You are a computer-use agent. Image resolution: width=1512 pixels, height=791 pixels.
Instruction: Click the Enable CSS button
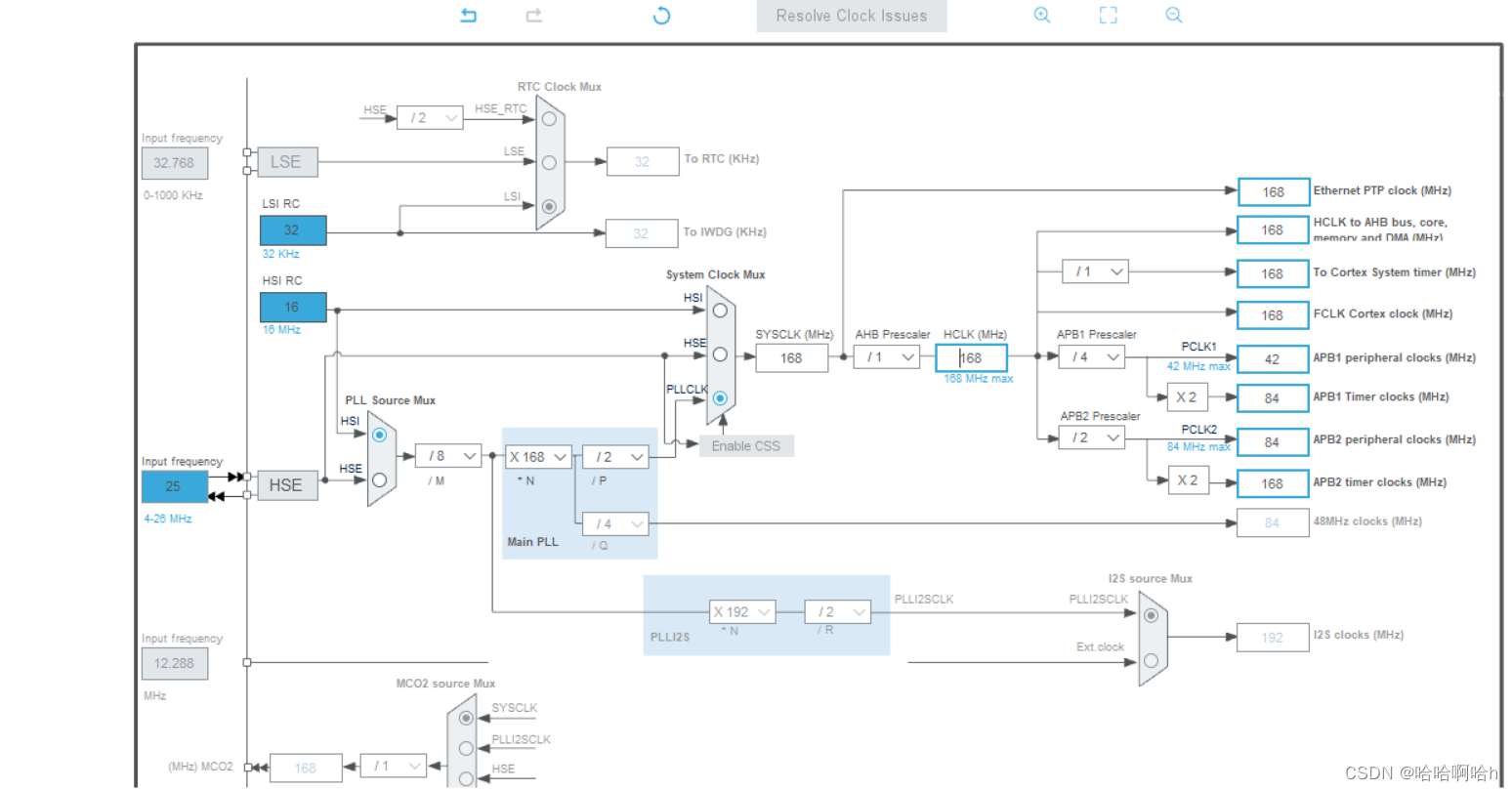point(745,446)
